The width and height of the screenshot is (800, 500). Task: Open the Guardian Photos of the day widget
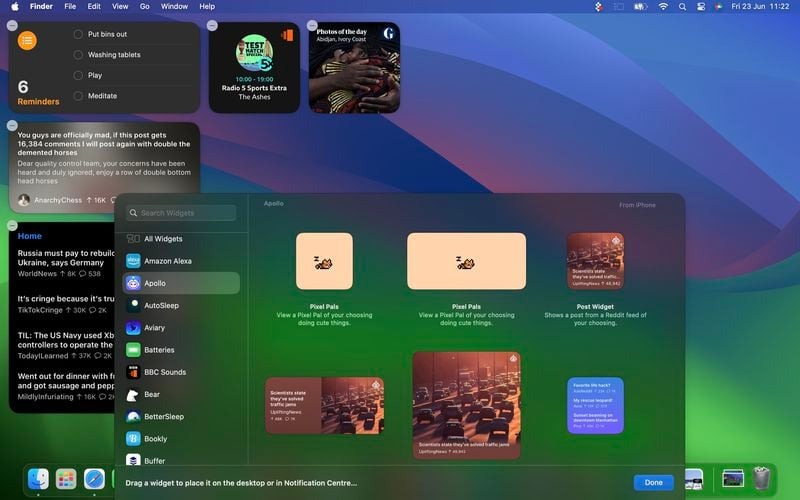pyautogui.click(x=354, y=67)
